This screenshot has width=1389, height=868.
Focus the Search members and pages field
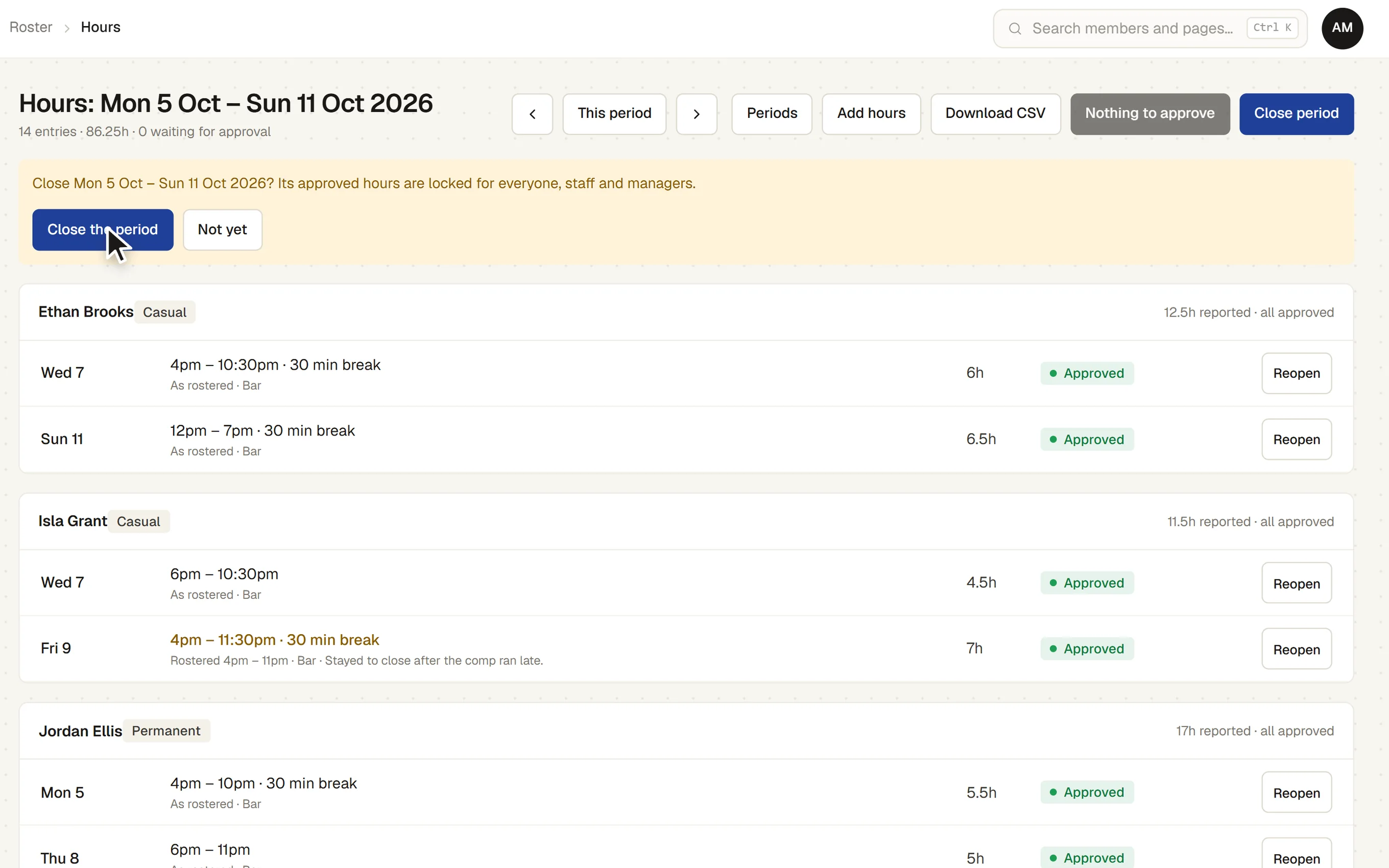click(1150, 28)
